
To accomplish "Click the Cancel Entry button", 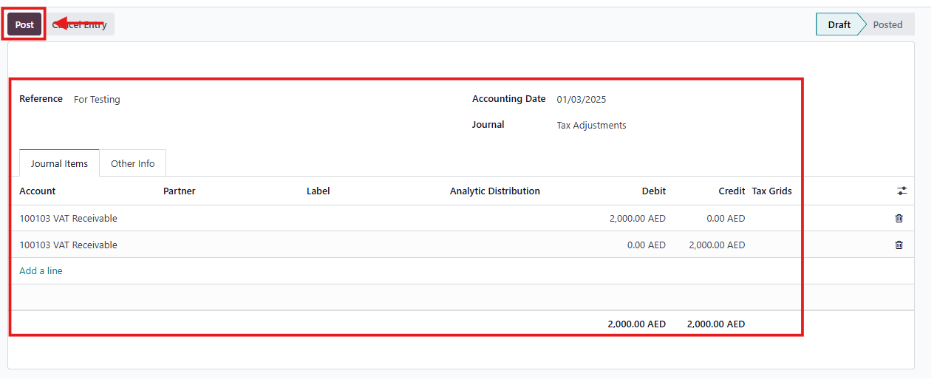I will pos(79,25).
